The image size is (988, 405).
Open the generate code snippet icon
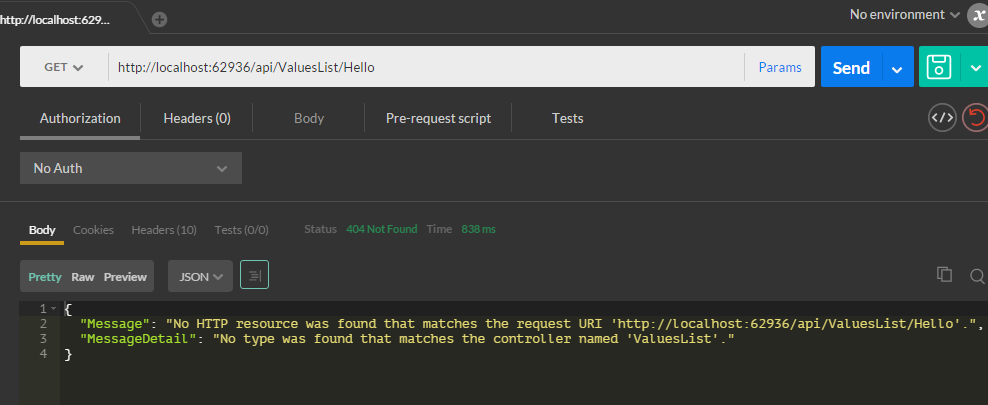coord(942,118)
